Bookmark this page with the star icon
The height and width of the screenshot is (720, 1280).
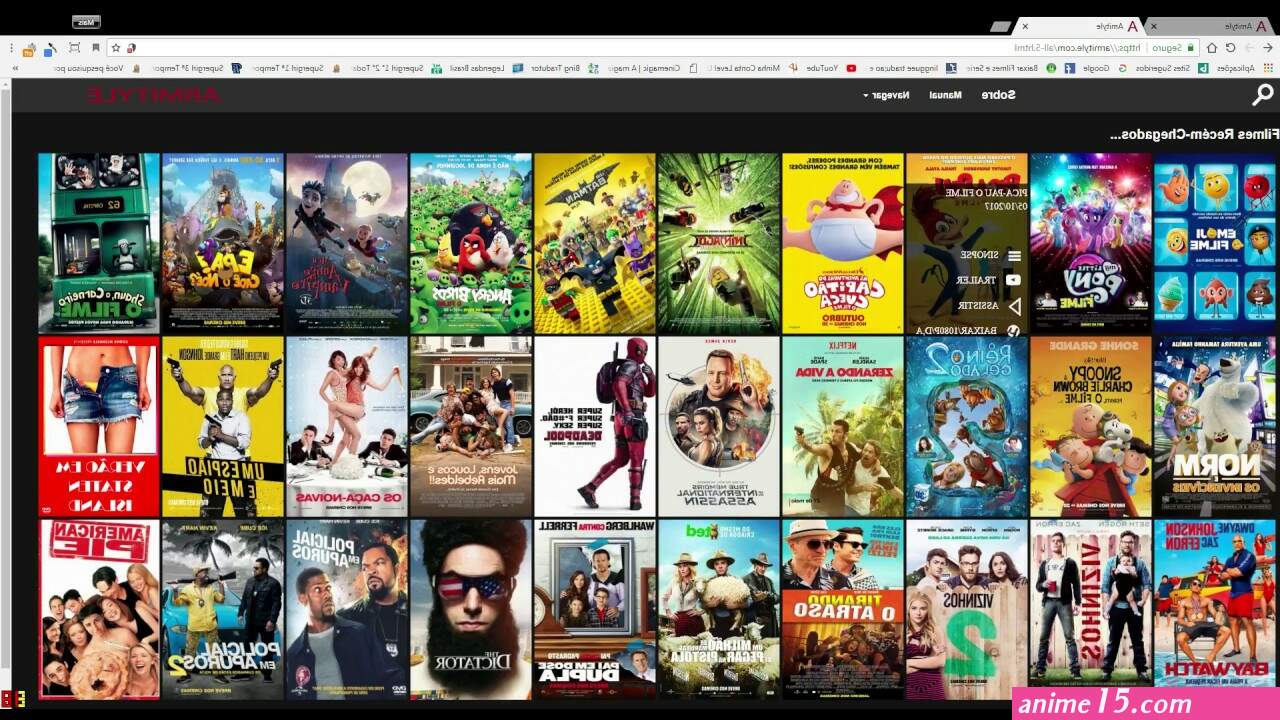click(116, 47)
